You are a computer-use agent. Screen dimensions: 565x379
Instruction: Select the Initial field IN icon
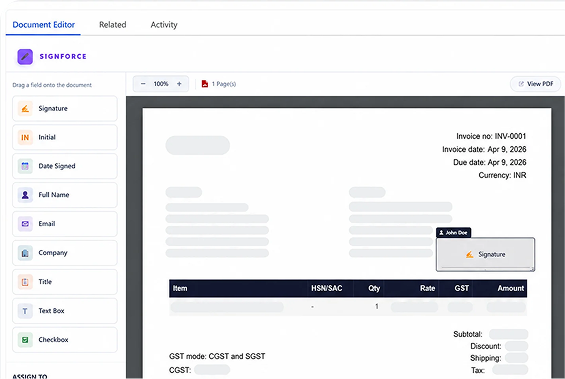point(25,137)
